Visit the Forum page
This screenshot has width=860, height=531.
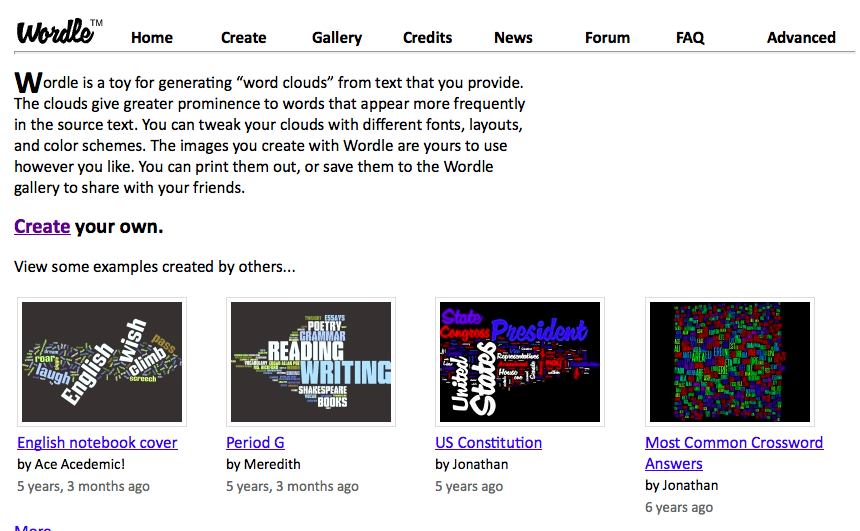pos(607,38)
